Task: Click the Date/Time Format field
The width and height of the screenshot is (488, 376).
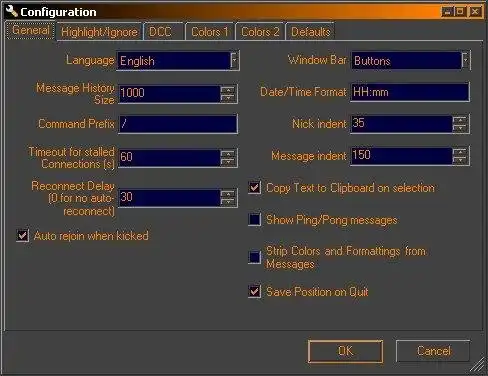Action: tap(410, 92)
